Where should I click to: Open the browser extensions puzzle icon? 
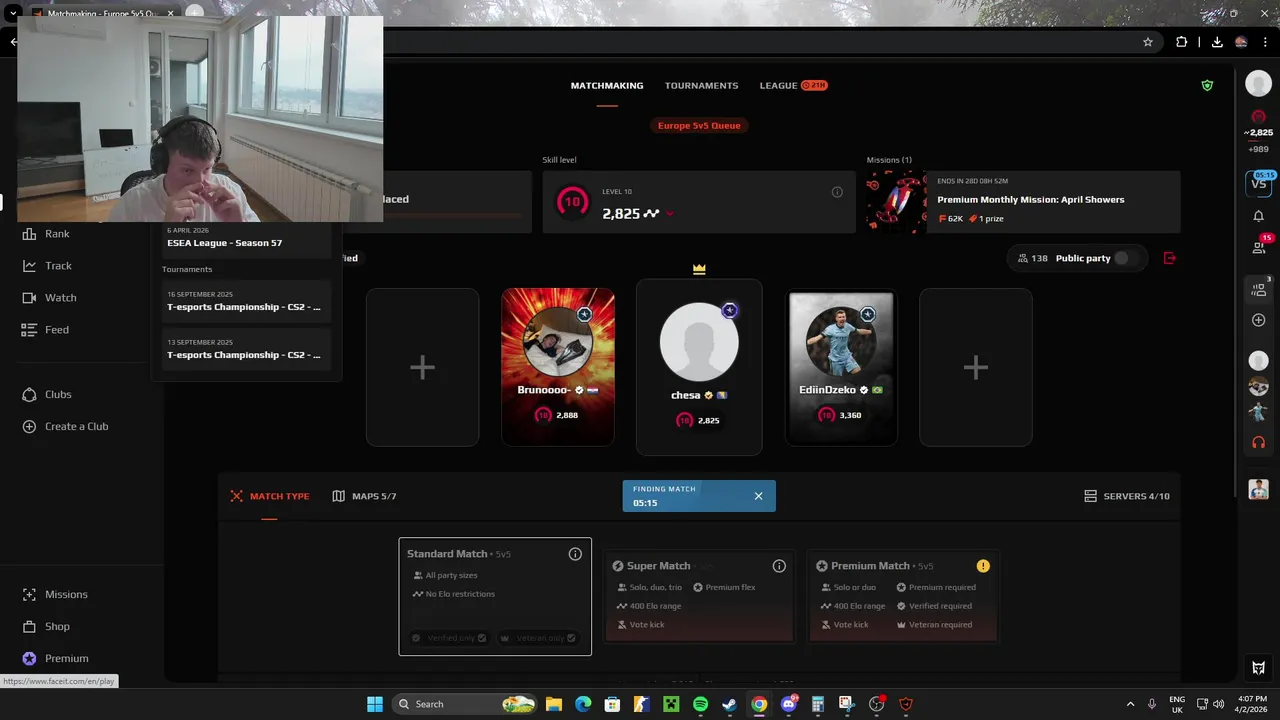coord(1182,42)
